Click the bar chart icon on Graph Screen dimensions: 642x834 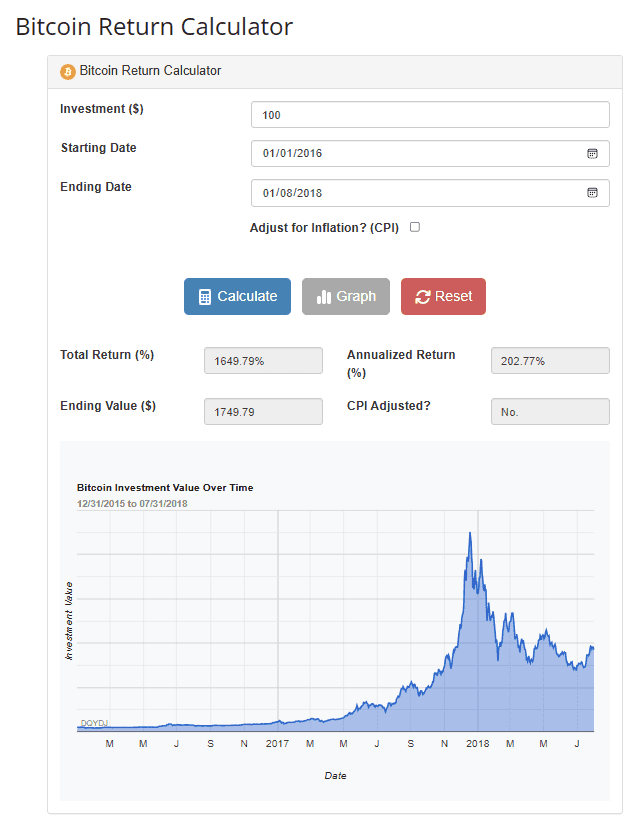(x=323, y=297)
